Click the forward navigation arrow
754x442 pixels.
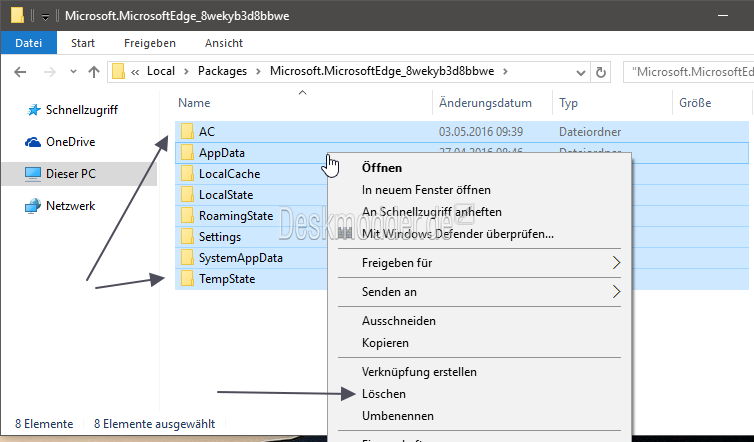pos(50,72)
